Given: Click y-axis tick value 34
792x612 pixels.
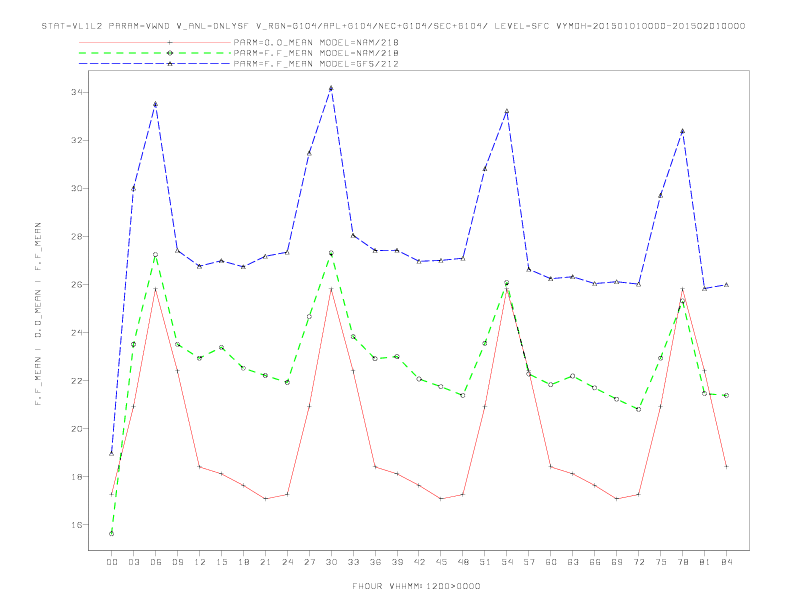Looking at the screenshot, I should (77, 92).
